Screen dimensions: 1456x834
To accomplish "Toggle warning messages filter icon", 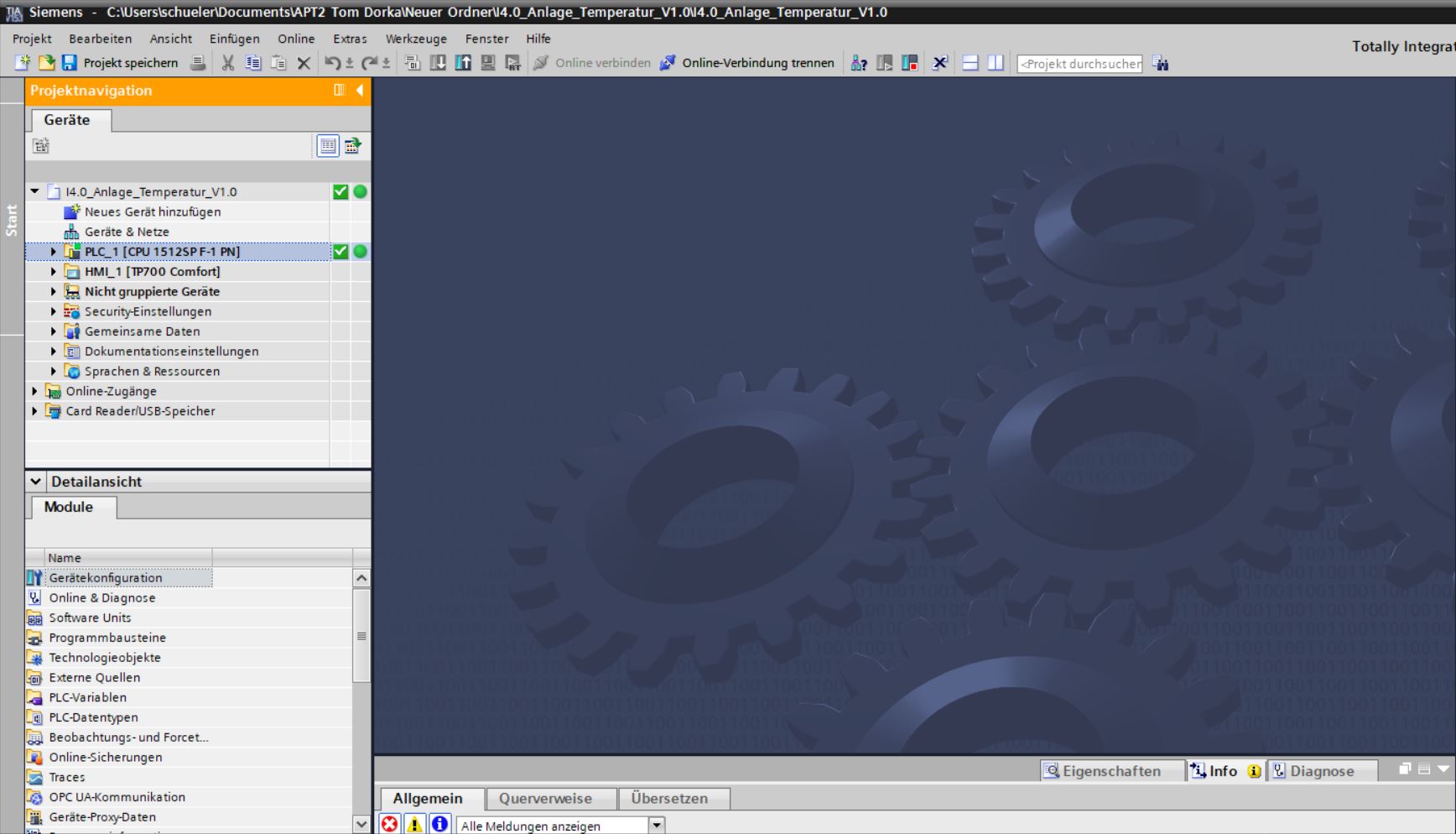I will [414, 824].
